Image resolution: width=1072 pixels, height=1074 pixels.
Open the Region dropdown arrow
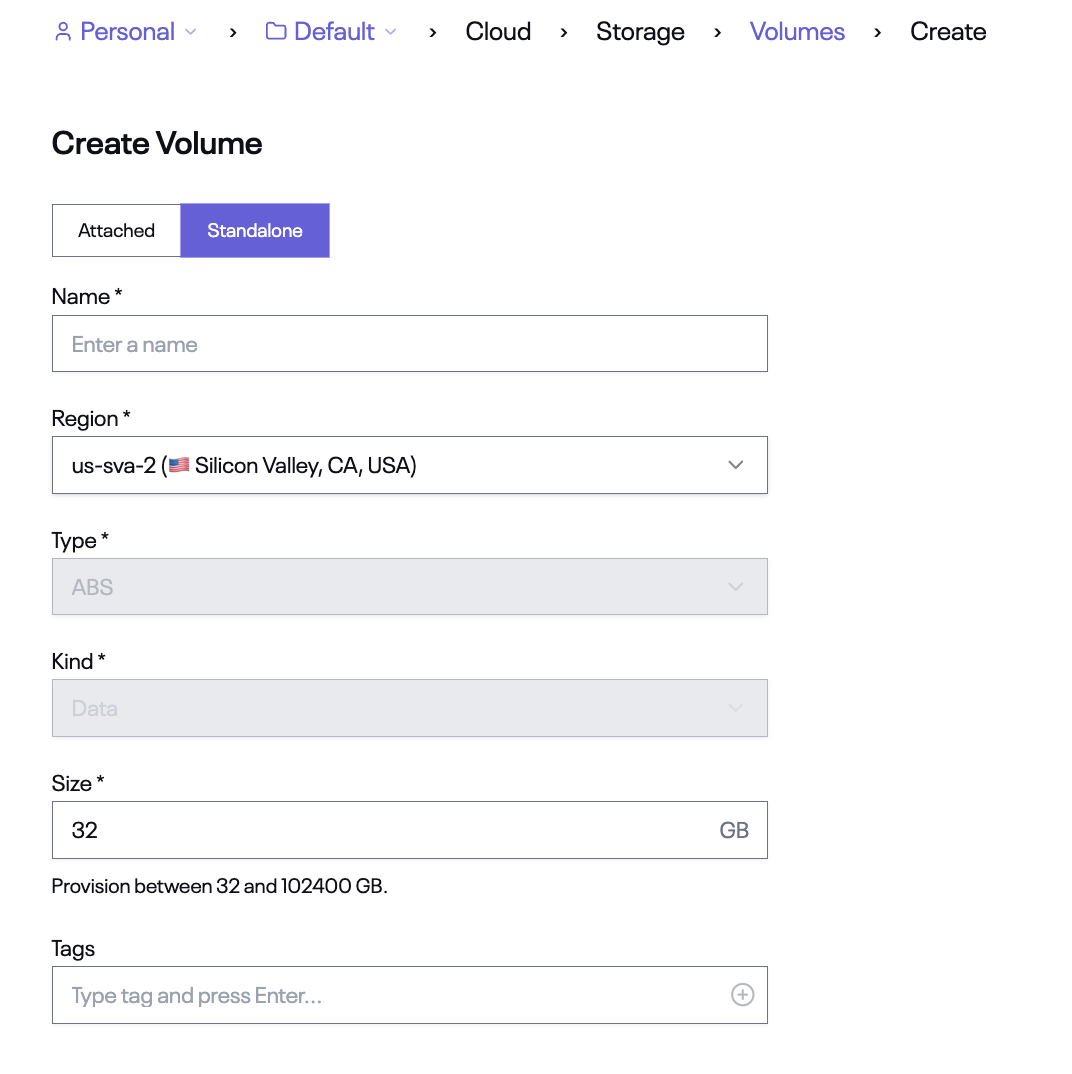coord(736,465)
